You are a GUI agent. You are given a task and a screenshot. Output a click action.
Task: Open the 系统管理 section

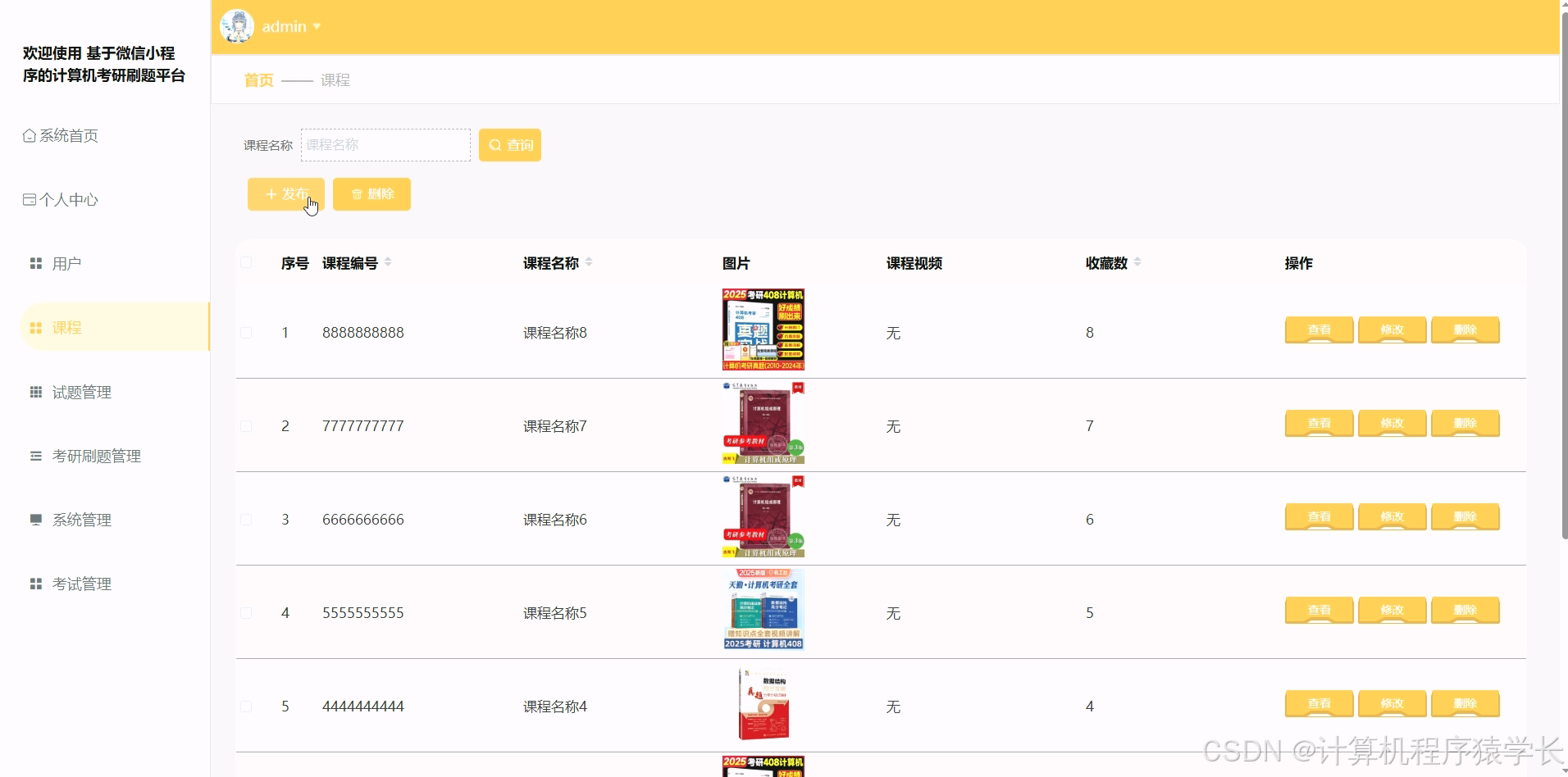(x=81, y=519)
